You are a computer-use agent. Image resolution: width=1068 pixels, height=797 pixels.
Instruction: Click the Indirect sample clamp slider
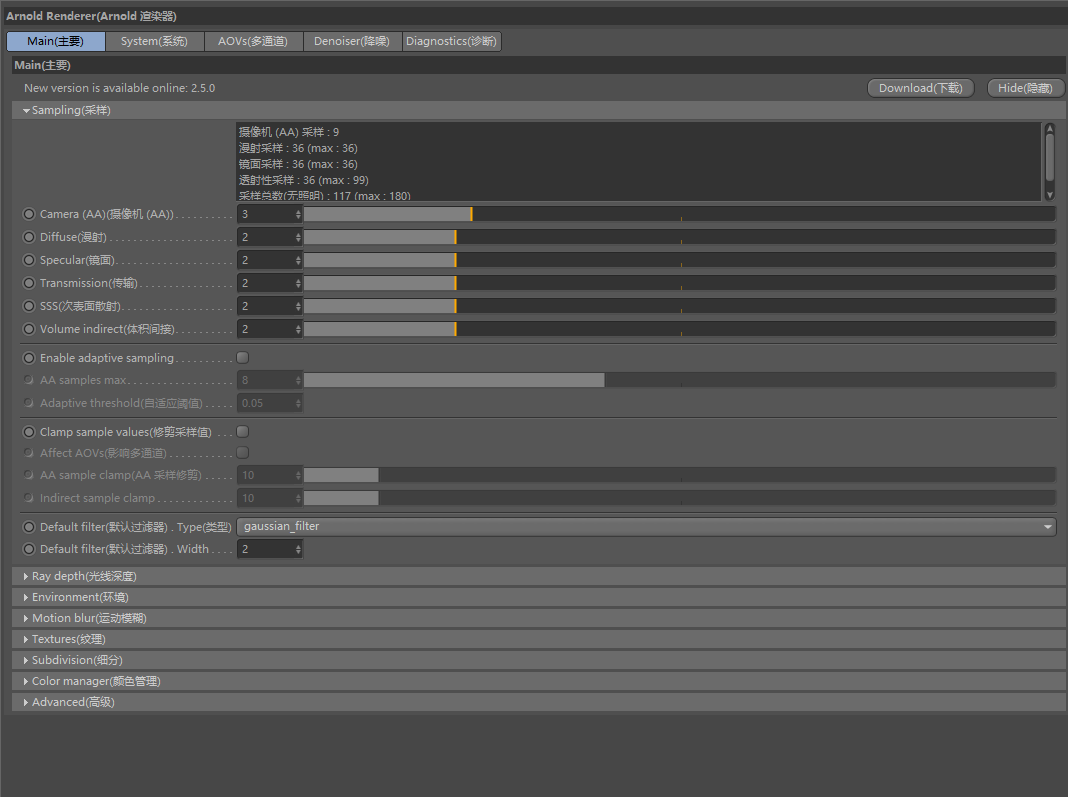point(680,498)
